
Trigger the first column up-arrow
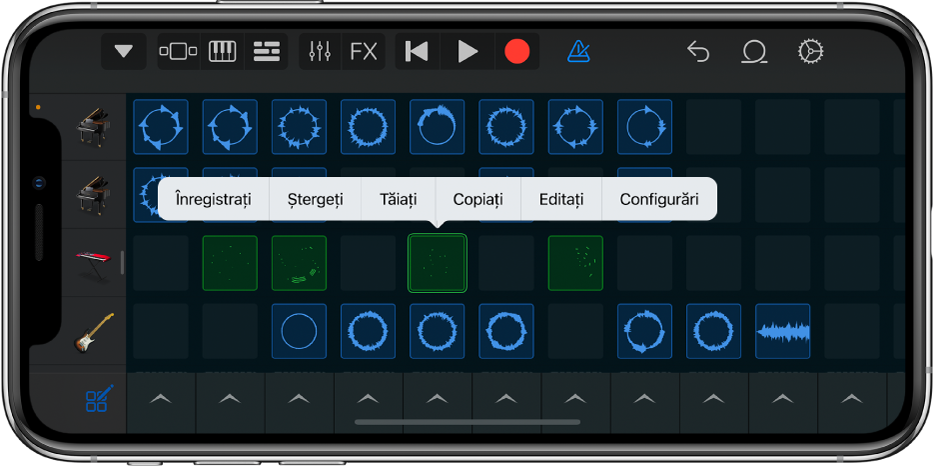pos(160,400)
